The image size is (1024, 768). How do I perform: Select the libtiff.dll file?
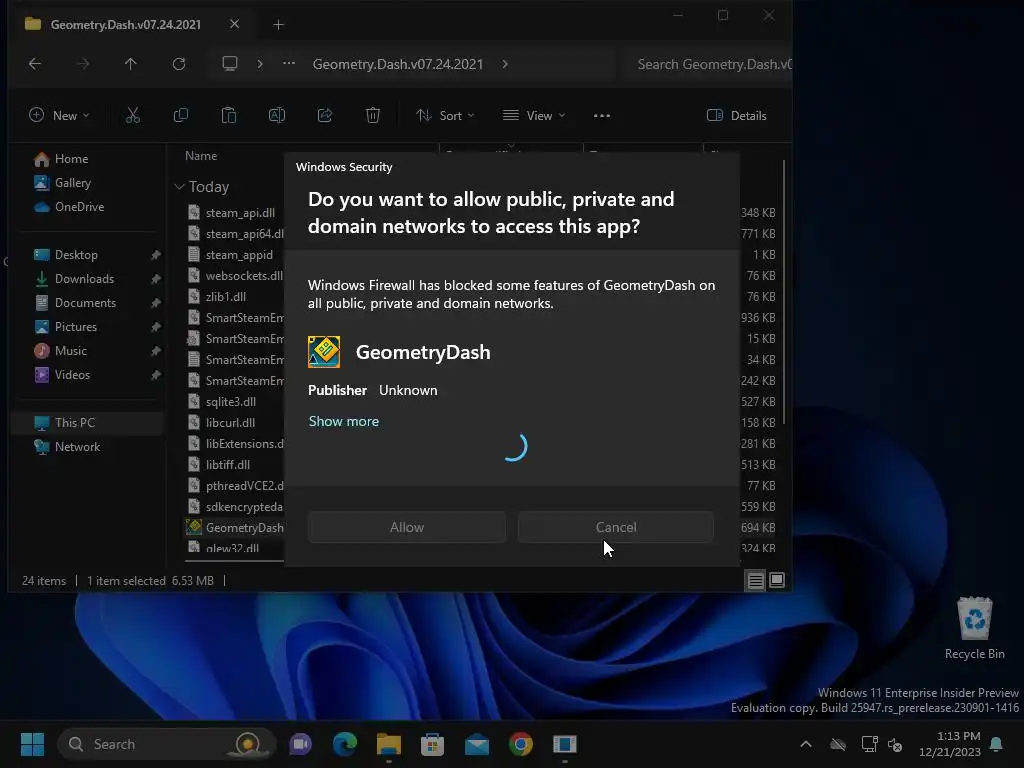coord(227,465)
